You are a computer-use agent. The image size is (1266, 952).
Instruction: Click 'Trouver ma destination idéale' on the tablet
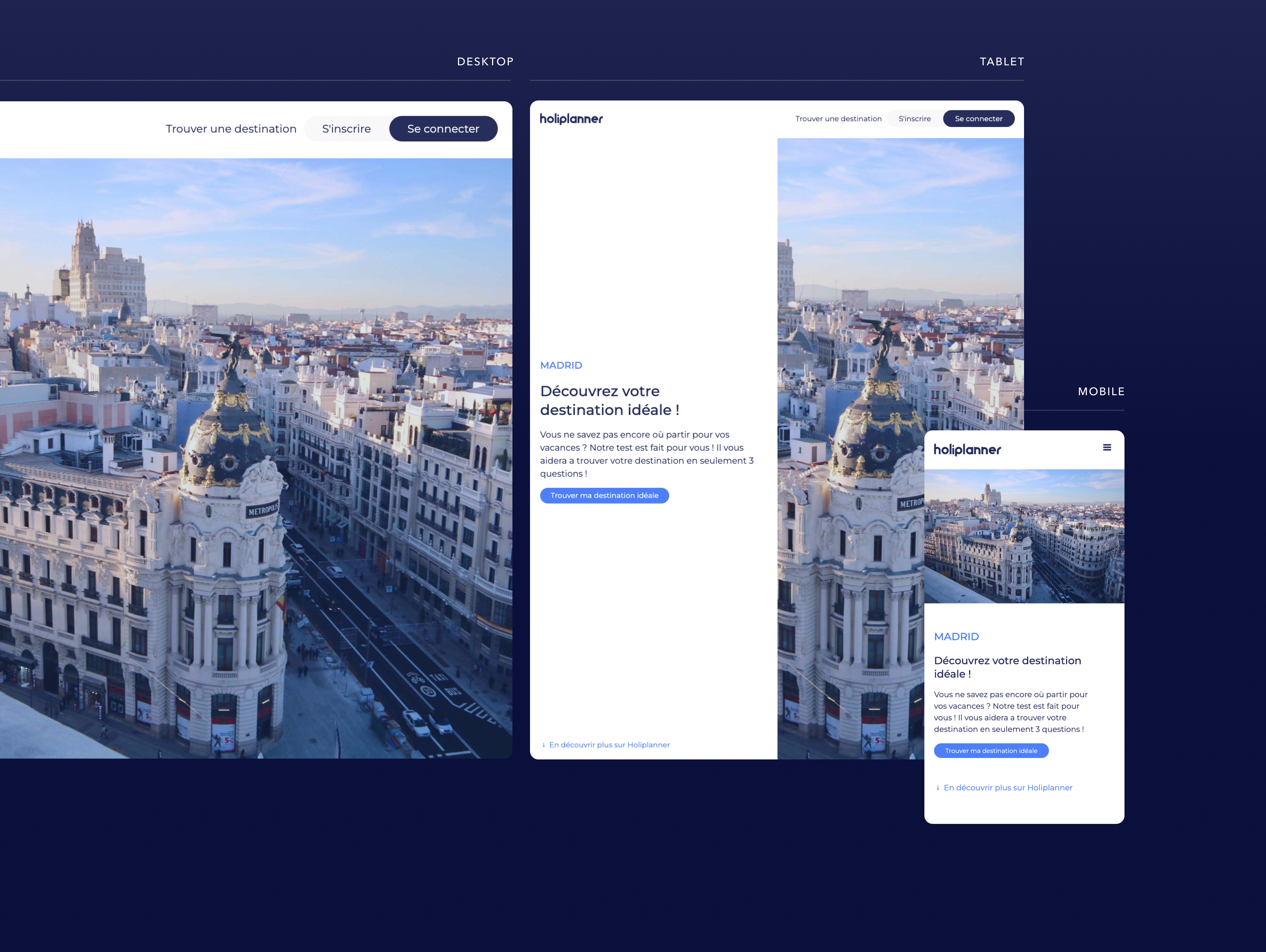pyautogui.click(x=604, y=495)
